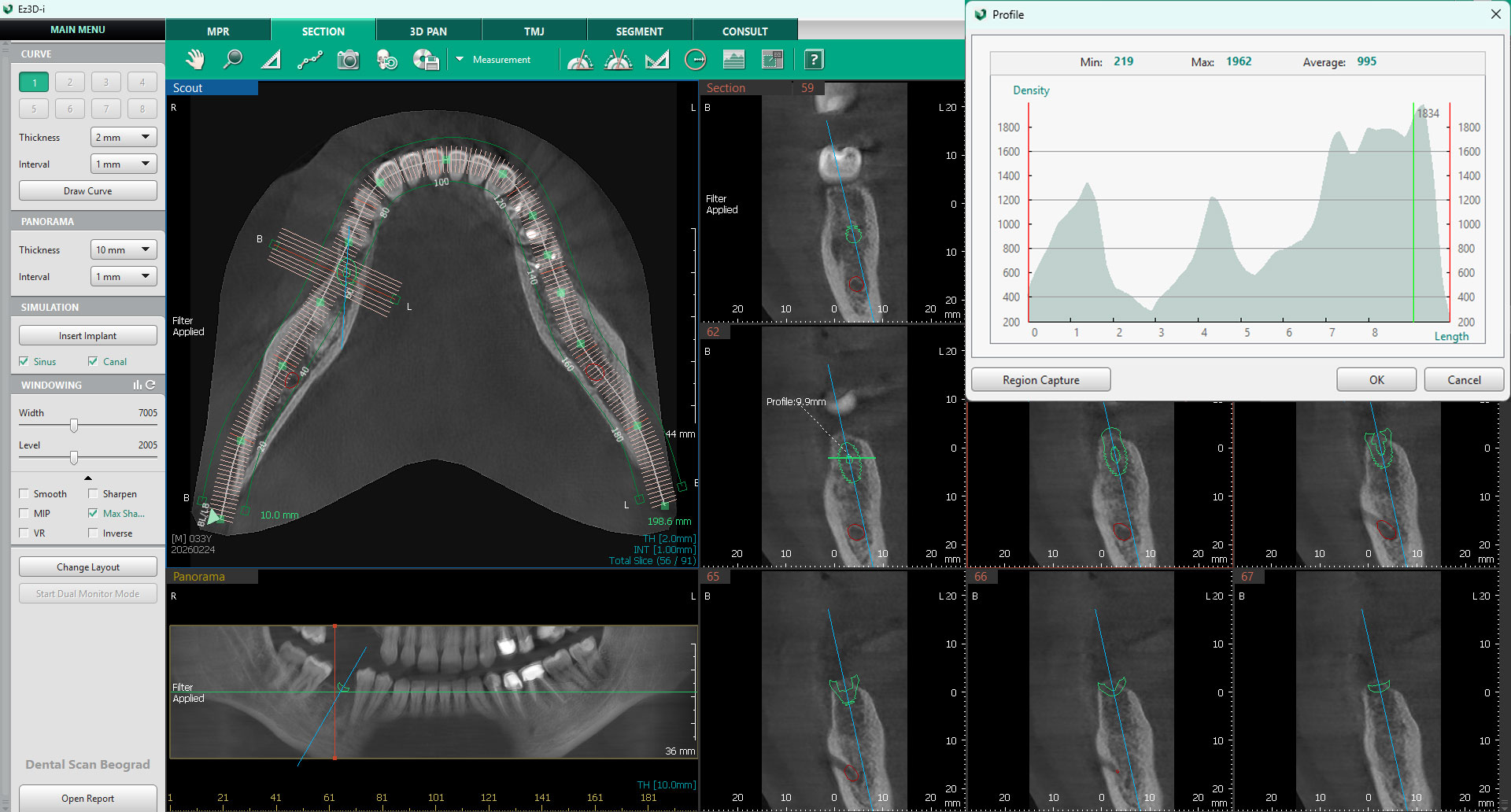
Task: Open the density profile tool
Action: pyautogui.click(x=733, y=60)
